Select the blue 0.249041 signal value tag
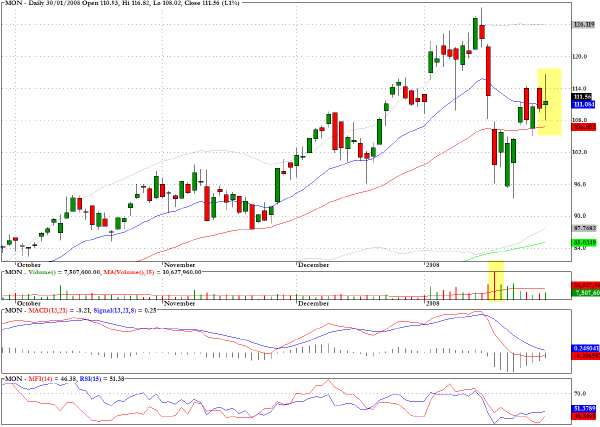Viewport: 600px width, 427px height. pos(584,349)
